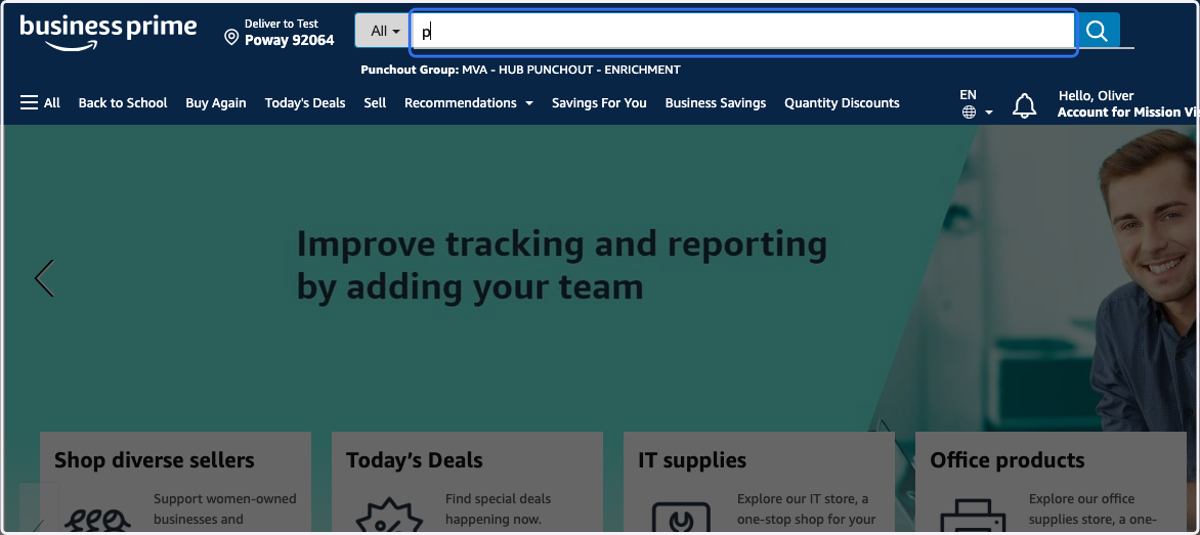The image size is (1200, 535).
Task: Click the globe language icon
Action: pos(969,112)
